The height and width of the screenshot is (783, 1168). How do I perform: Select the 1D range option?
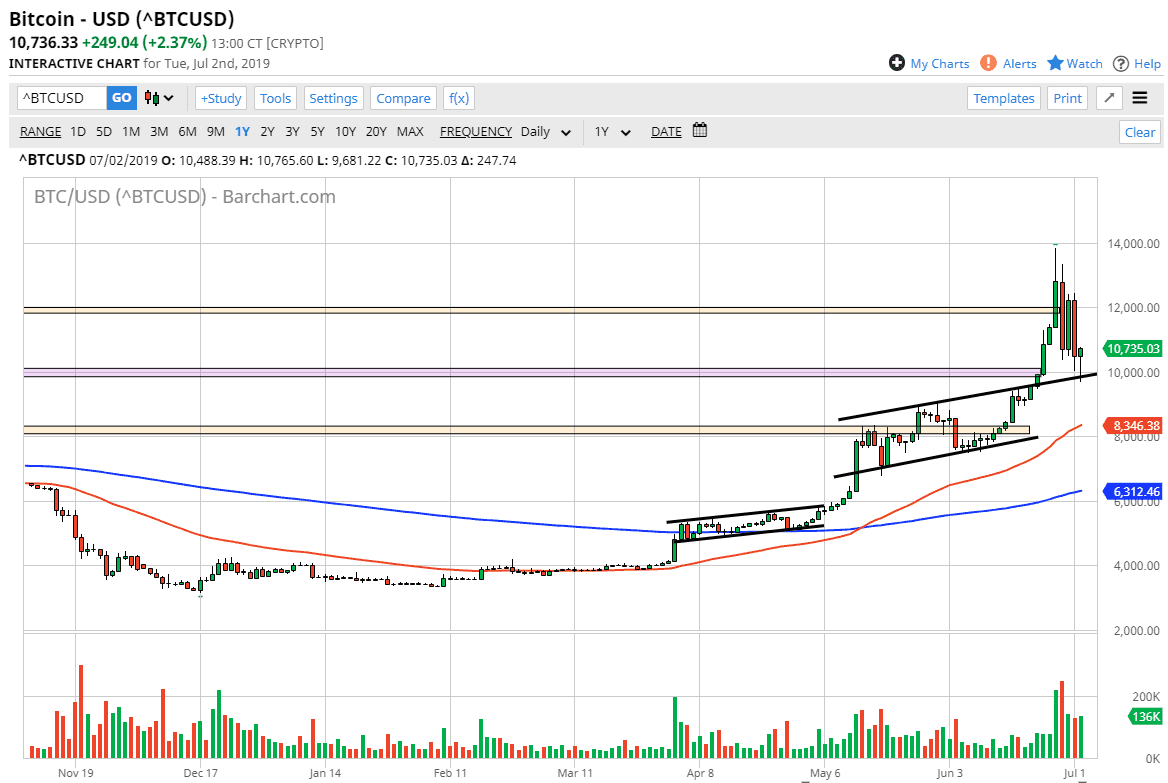[77, 131]
